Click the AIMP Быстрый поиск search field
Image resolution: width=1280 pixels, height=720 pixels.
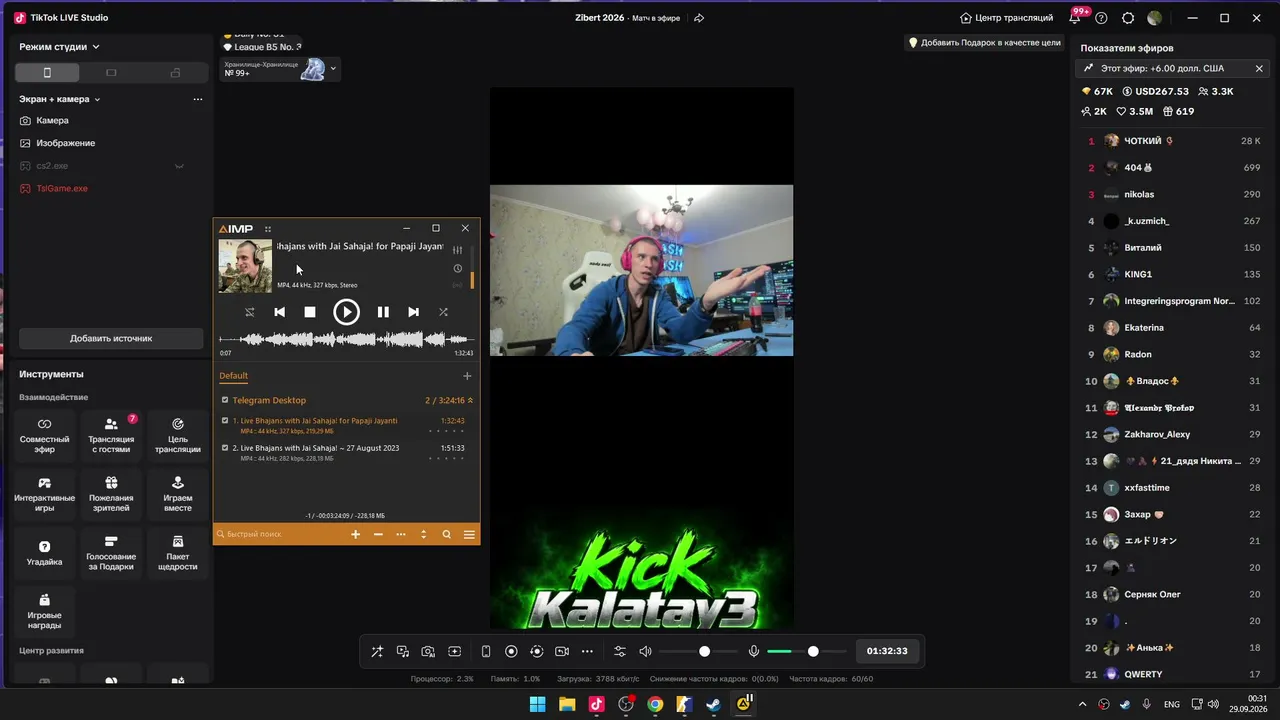[x=282, y=535]
